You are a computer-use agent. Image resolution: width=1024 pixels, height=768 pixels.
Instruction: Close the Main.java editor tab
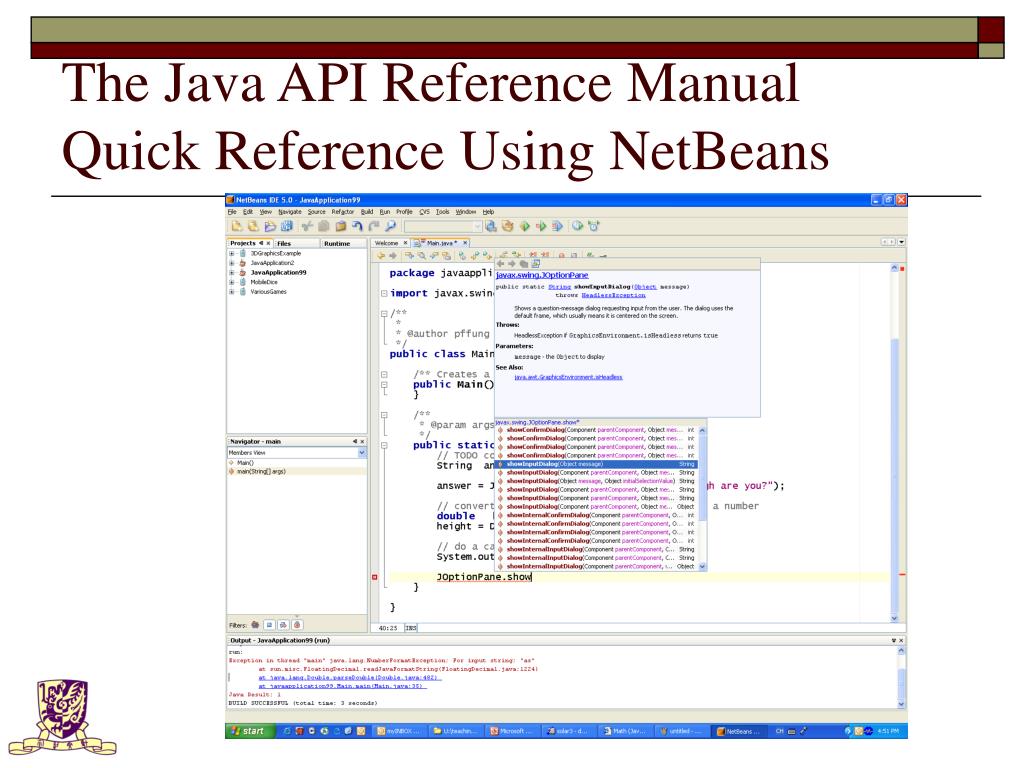pyautogui.click(x=465, y=243)
